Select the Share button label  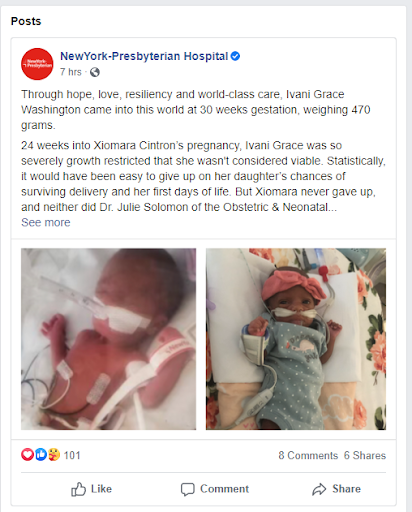(x=346, y=489)
